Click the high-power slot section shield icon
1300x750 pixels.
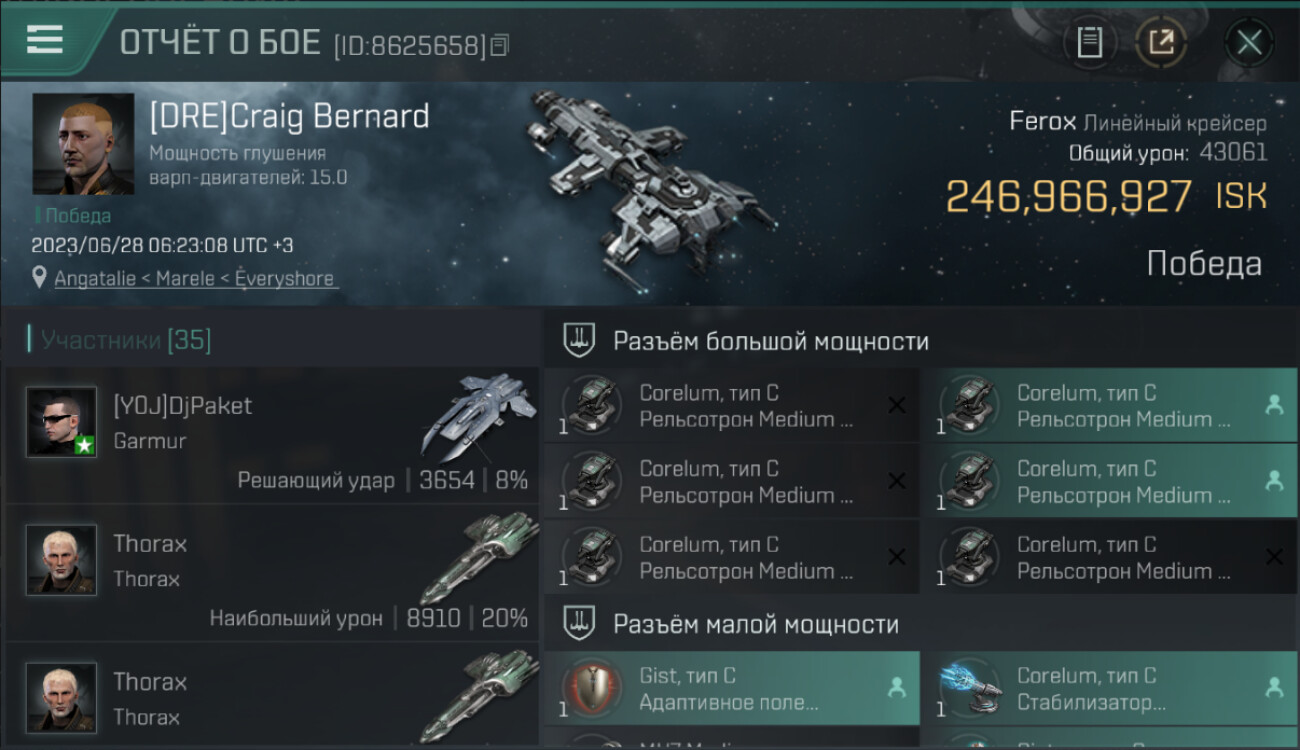coord(580,340)
